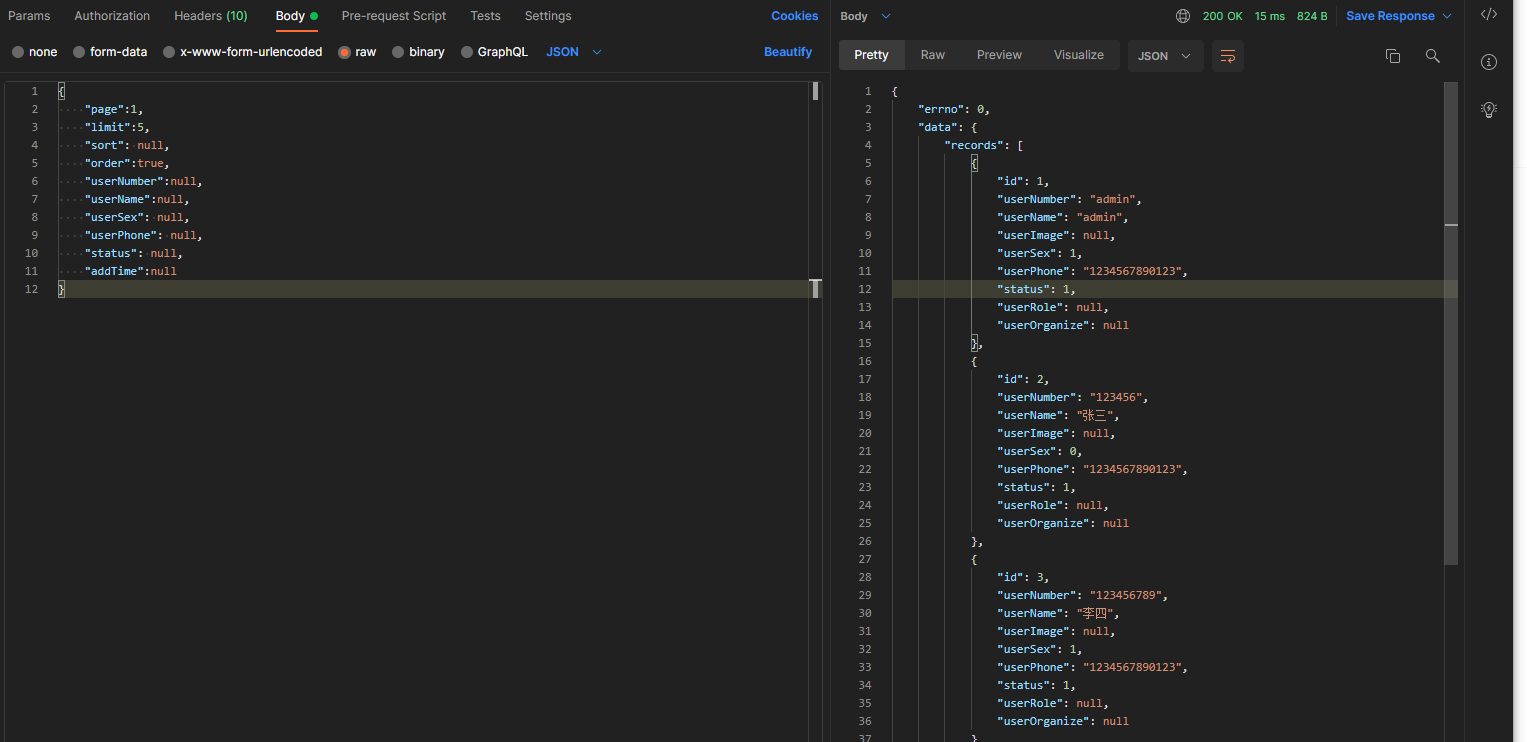This screenshot has height=742, width=1527.
Task: Click the "id": 2 response line
Action: tap(1023, 379)
